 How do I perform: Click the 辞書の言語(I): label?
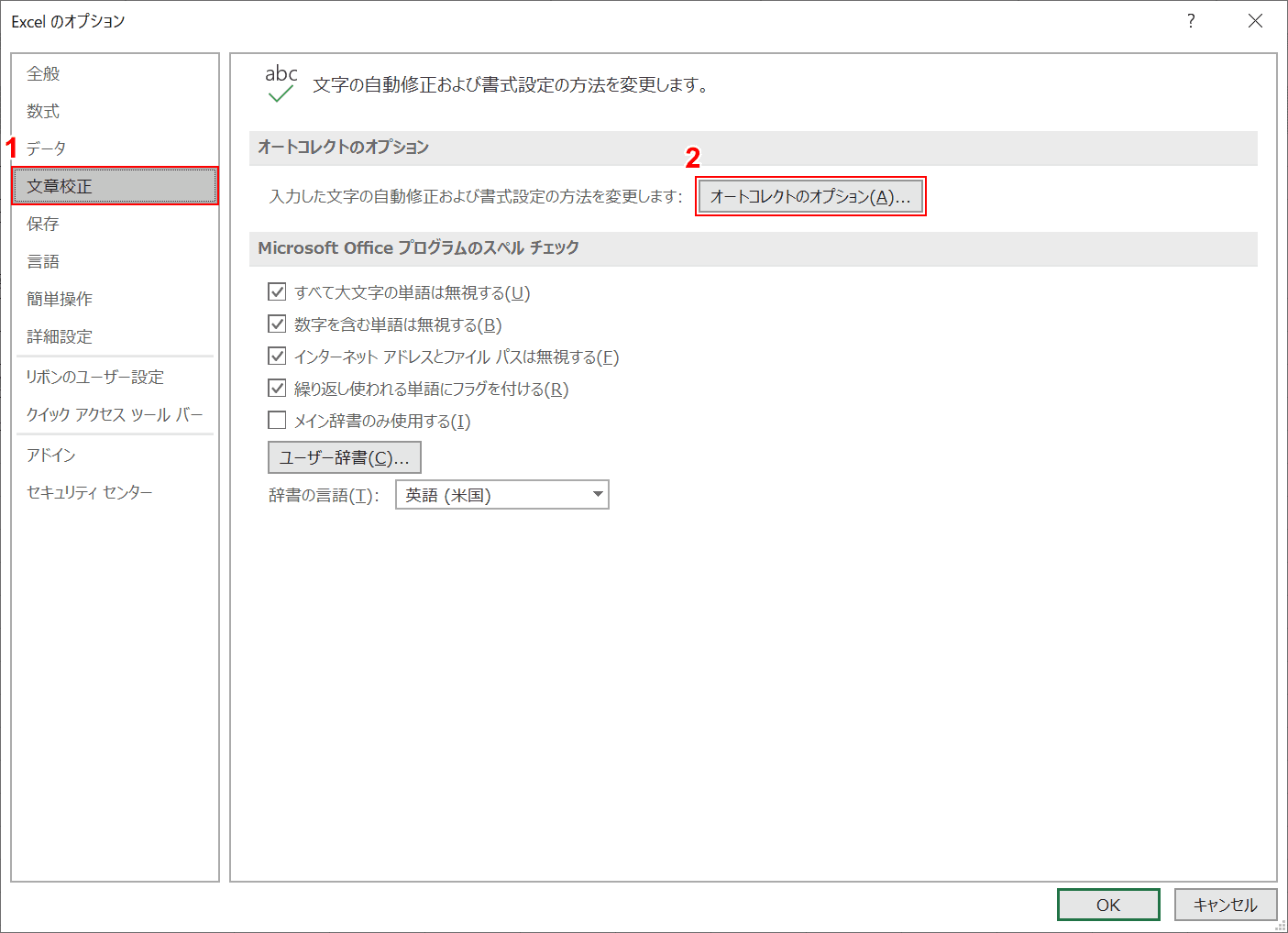(x=324, y=496)
